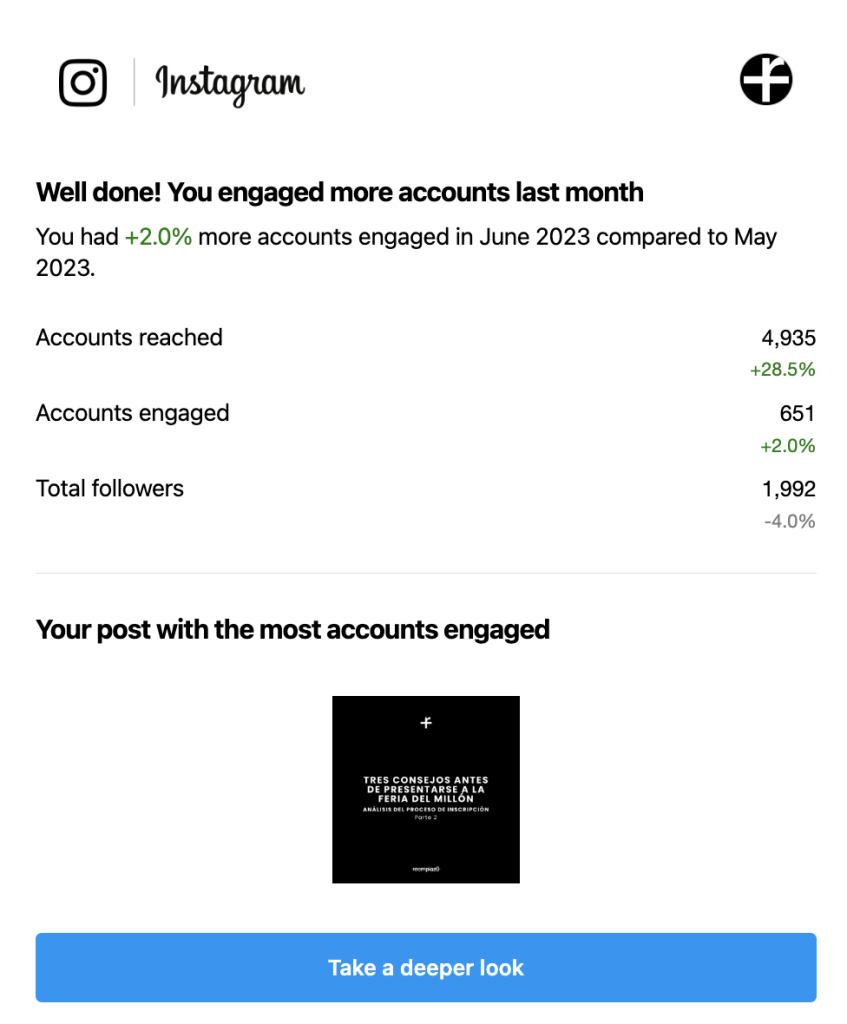Click the 'Well done!' headline text
The image size is (847, 1024).
339,192
